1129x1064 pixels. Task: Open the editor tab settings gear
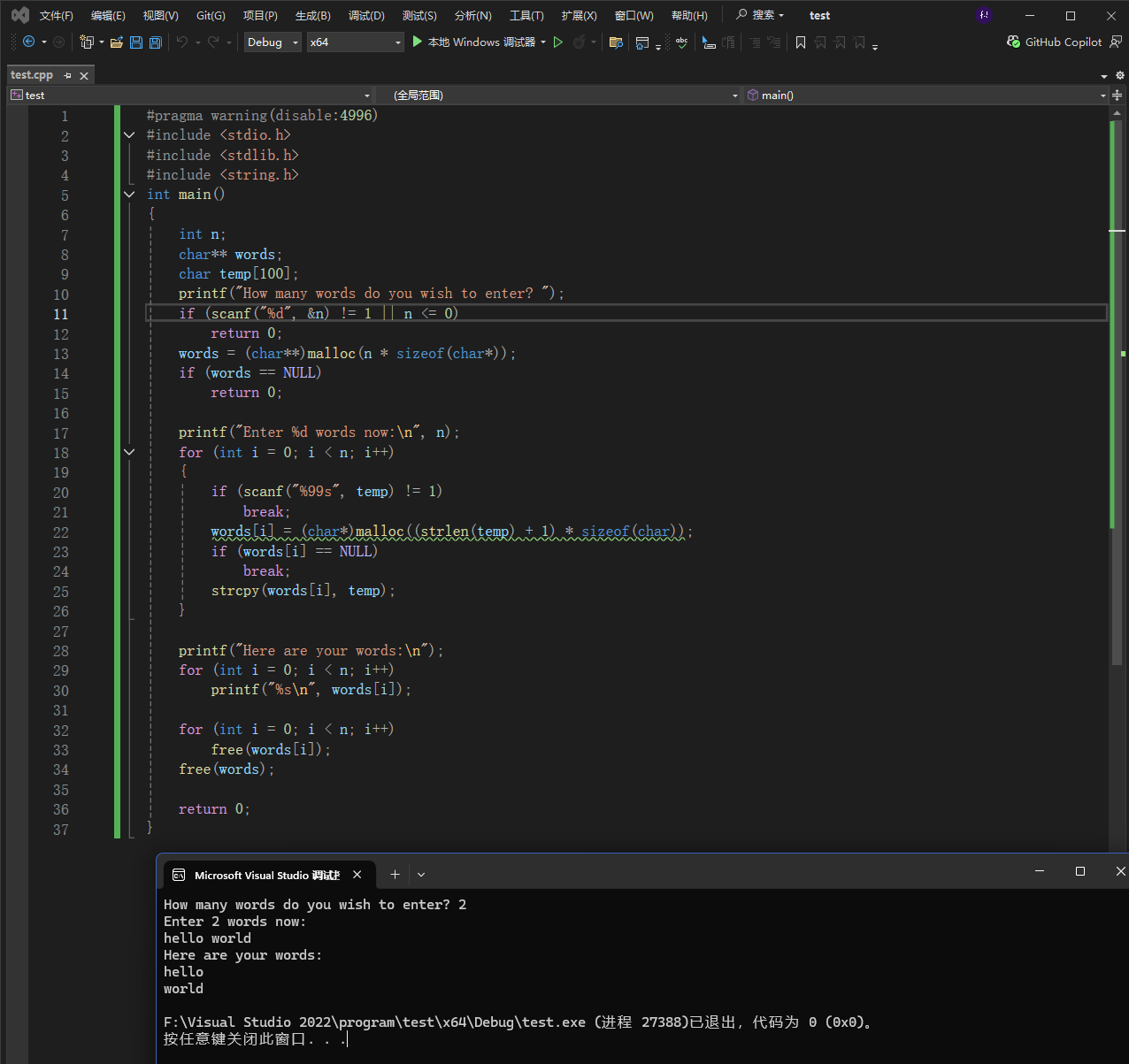tap(1119, 75)
